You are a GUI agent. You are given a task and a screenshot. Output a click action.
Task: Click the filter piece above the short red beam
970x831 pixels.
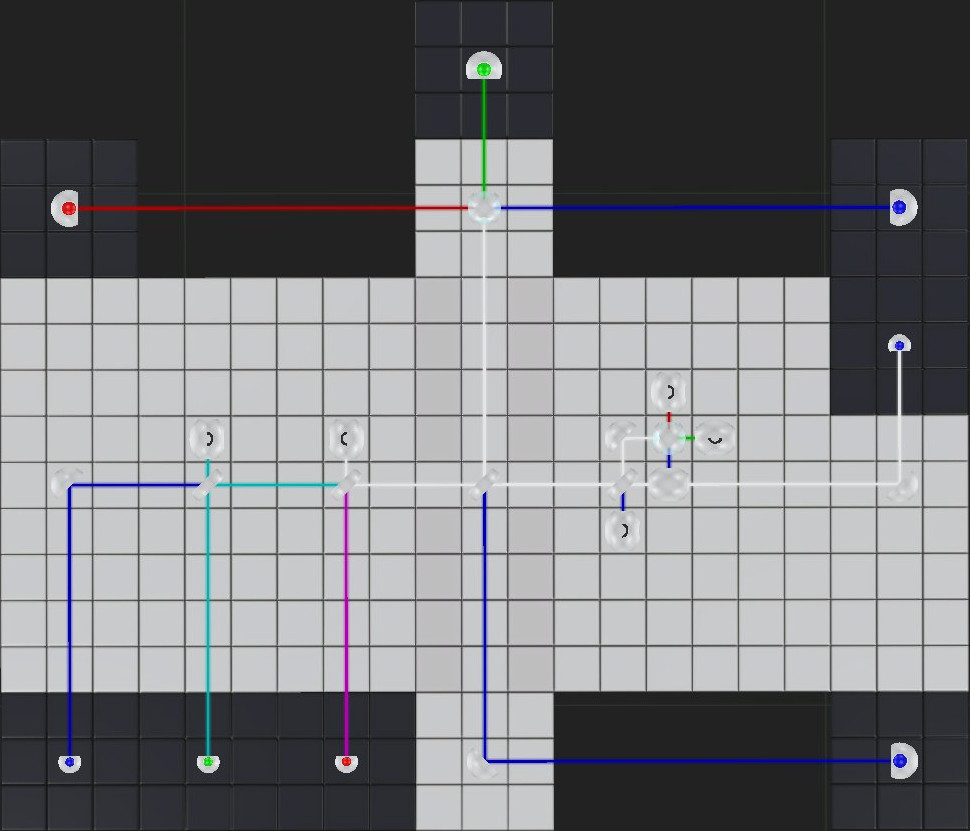coord(669,392)
